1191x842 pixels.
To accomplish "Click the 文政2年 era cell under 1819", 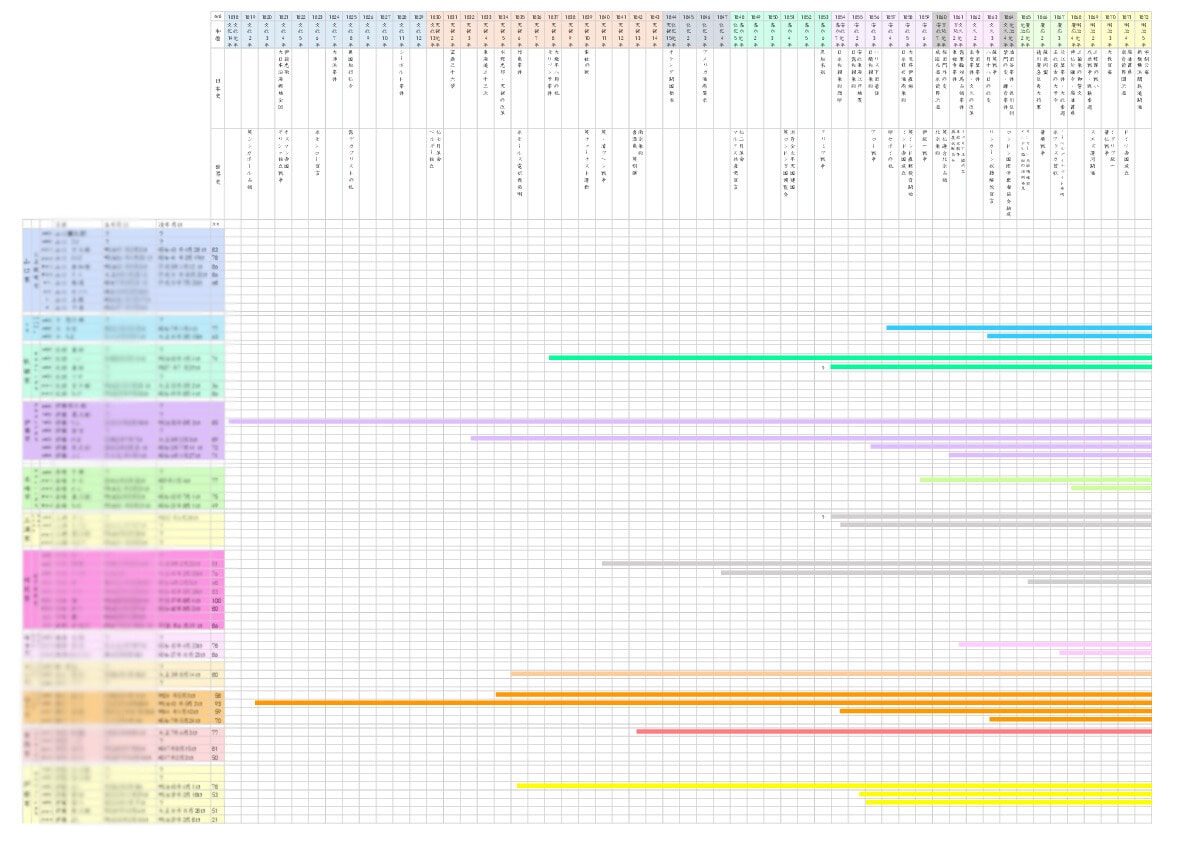I will click(x=250, y=35).
